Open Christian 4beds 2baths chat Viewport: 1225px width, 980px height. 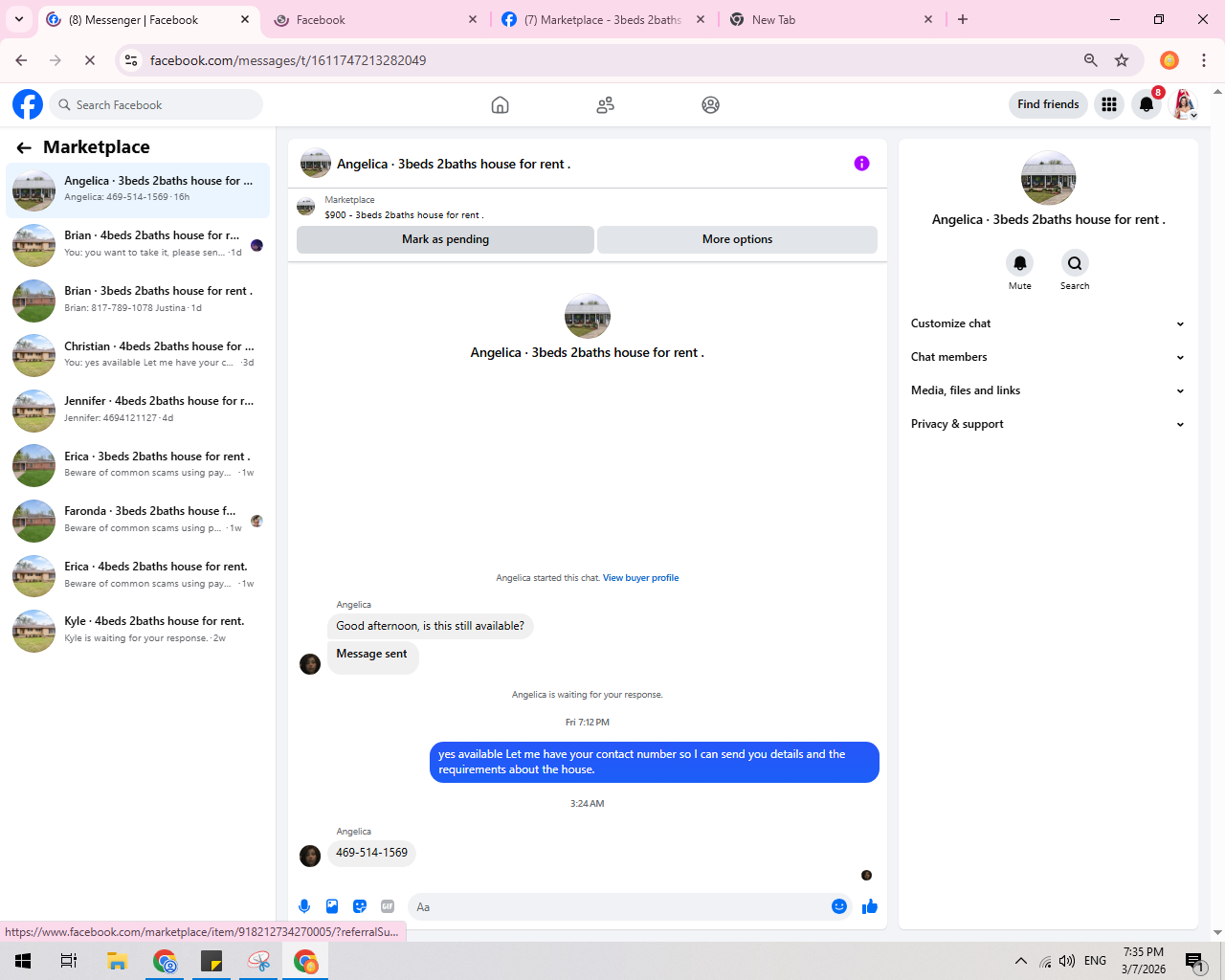point(138,355)
